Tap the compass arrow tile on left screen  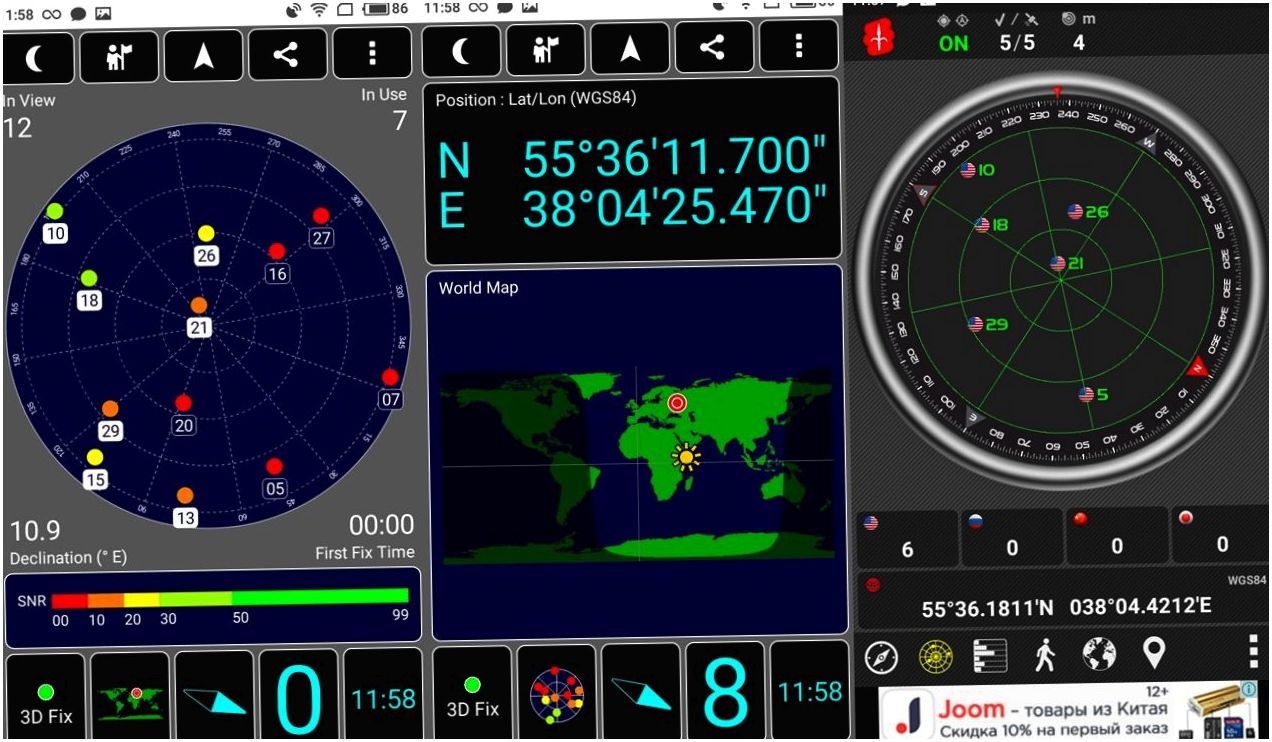pyautogui.click(x=215, y=696)
